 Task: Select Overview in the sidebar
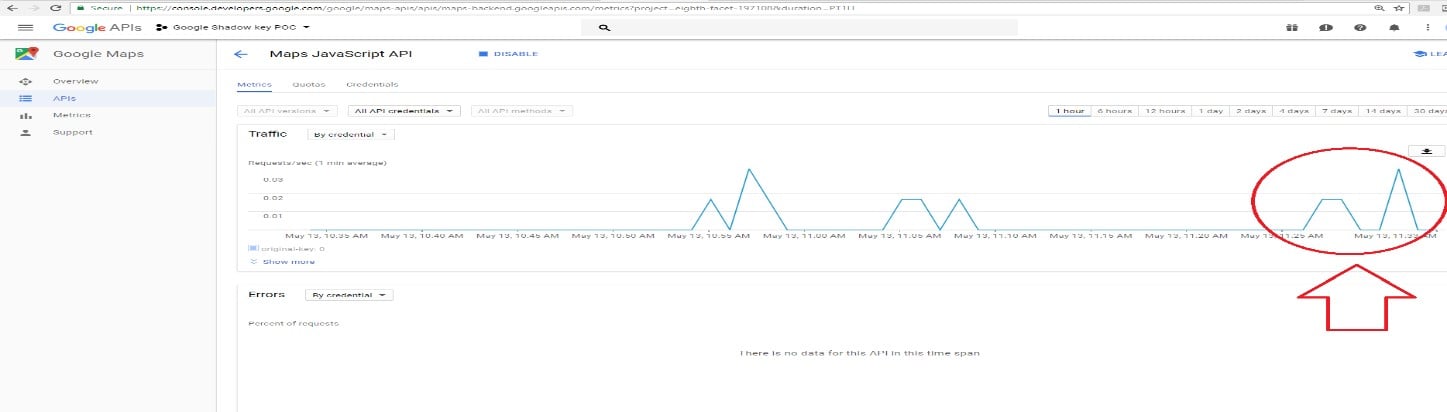click(x=108, y=81)
